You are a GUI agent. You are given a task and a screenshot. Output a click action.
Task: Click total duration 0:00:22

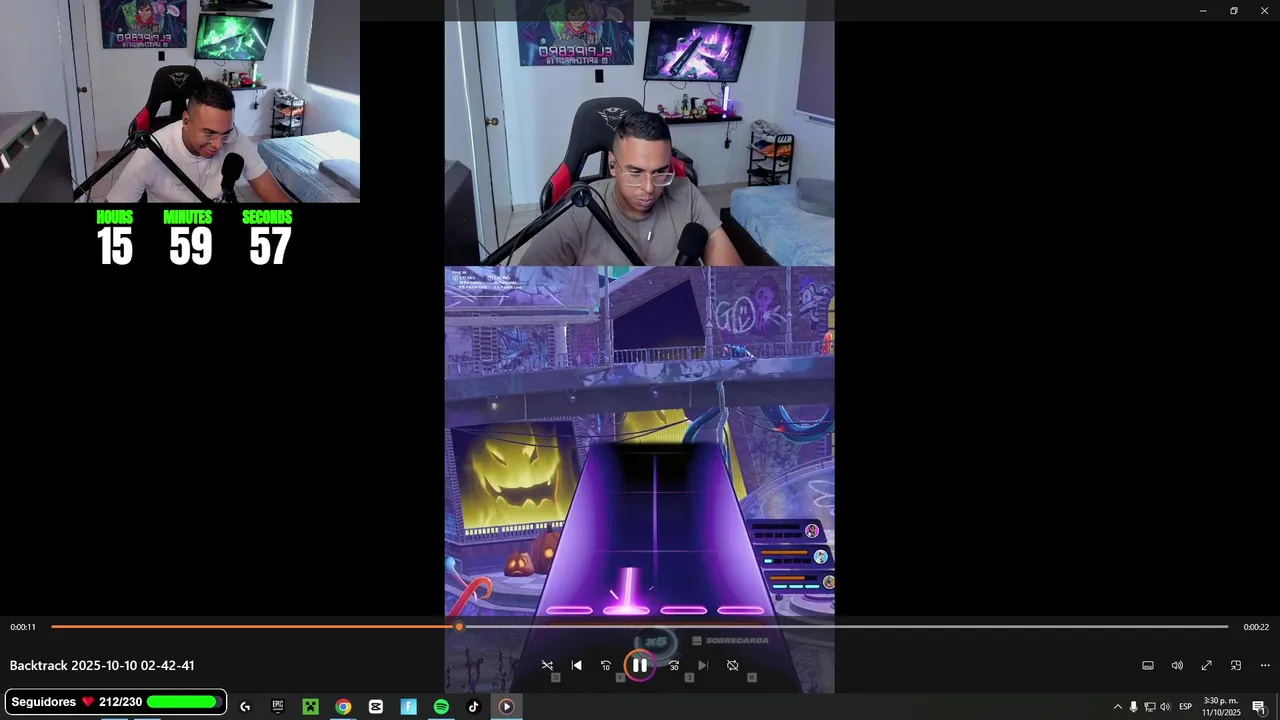(x=1256, y=627)
